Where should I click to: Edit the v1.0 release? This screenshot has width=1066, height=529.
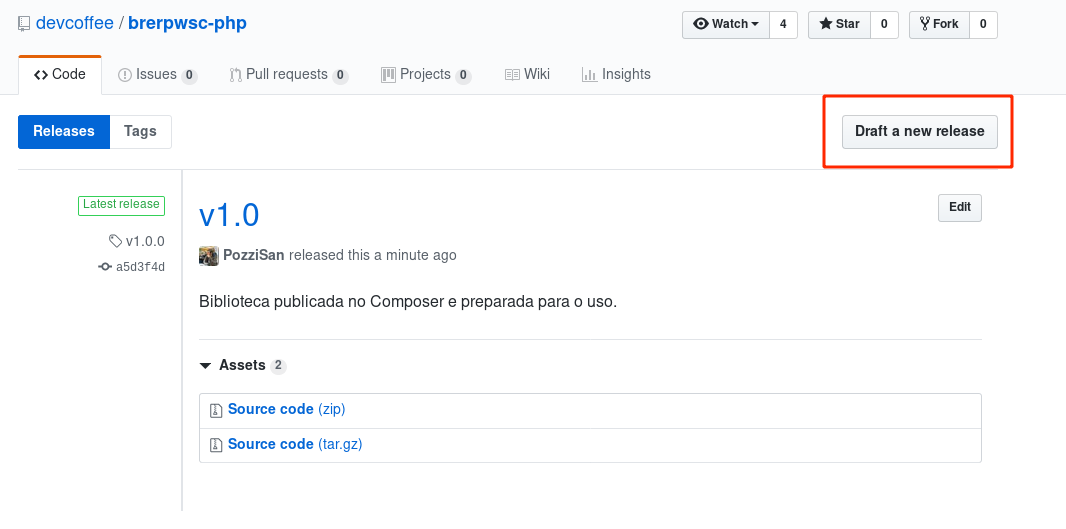point(959,208)
